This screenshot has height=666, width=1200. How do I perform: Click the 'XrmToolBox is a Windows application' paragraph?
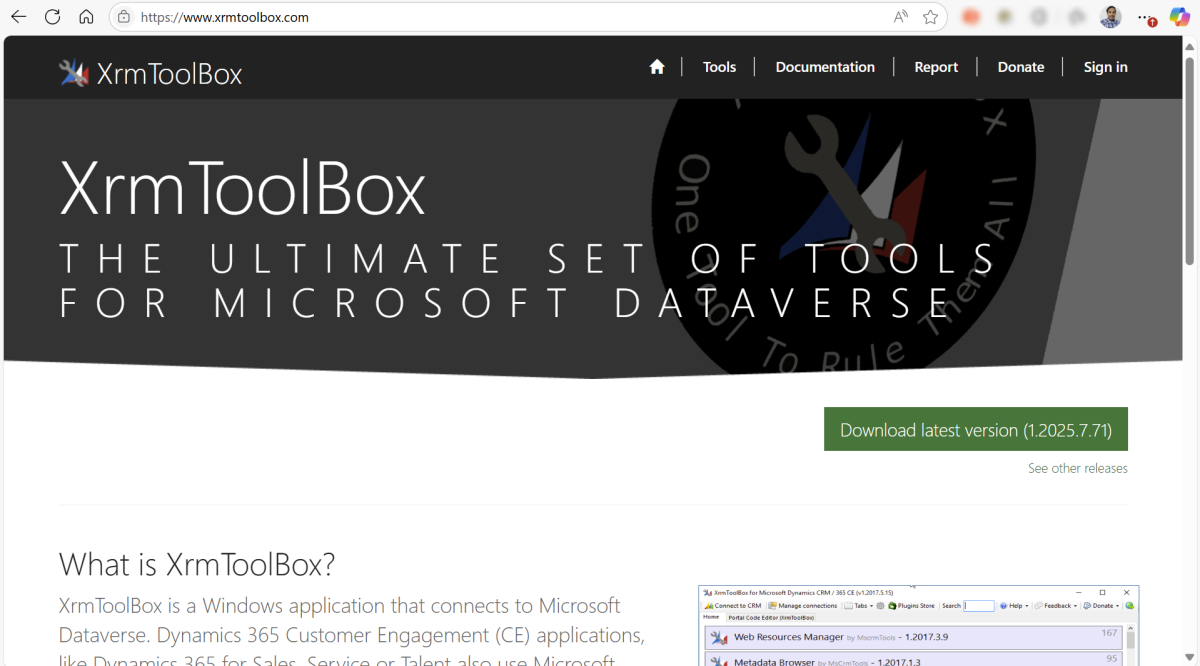[x=352, y=631]
